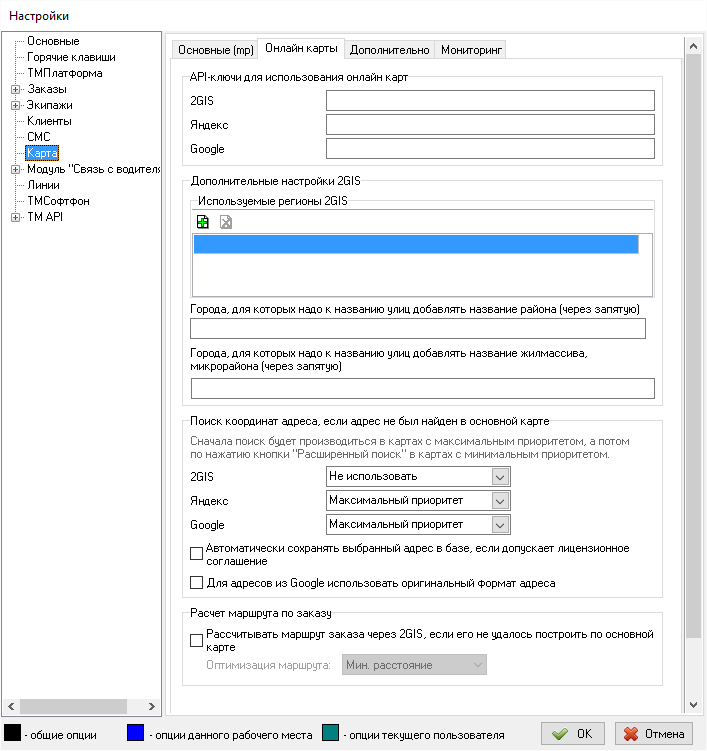
Task: Select the Онлайн карты tab
Action: pos(301,48)
